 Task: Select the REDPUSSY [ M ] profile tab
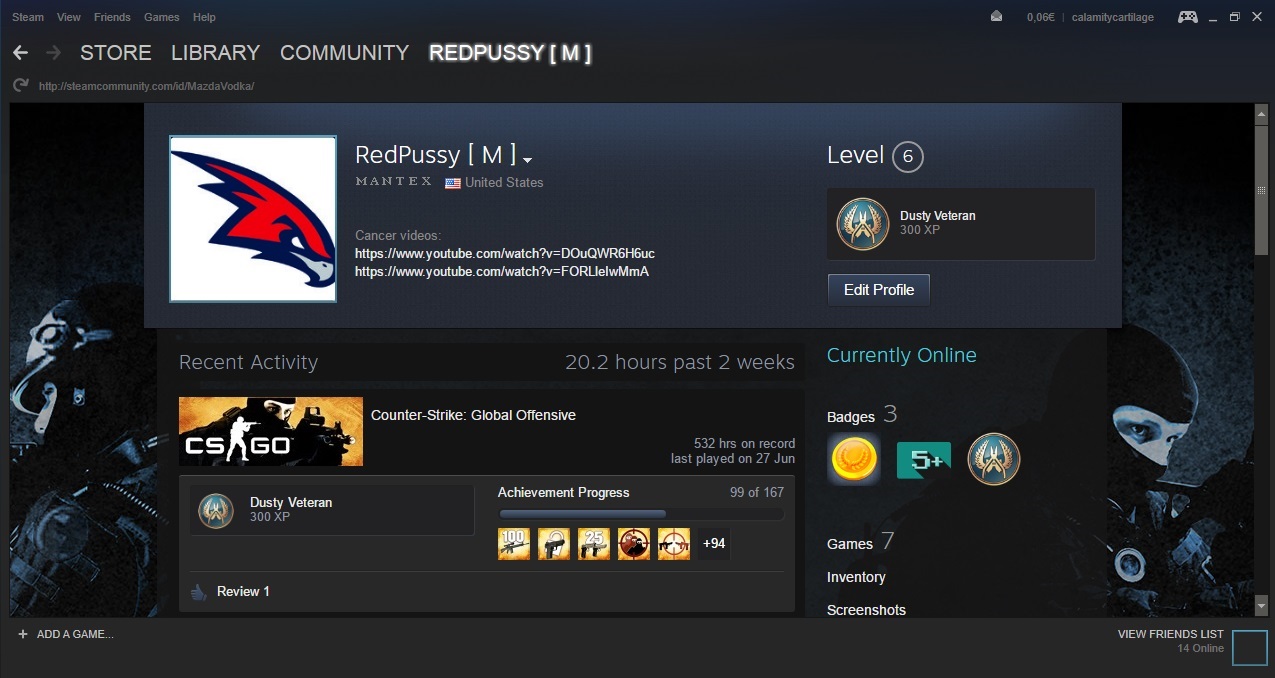pos(510,53)
